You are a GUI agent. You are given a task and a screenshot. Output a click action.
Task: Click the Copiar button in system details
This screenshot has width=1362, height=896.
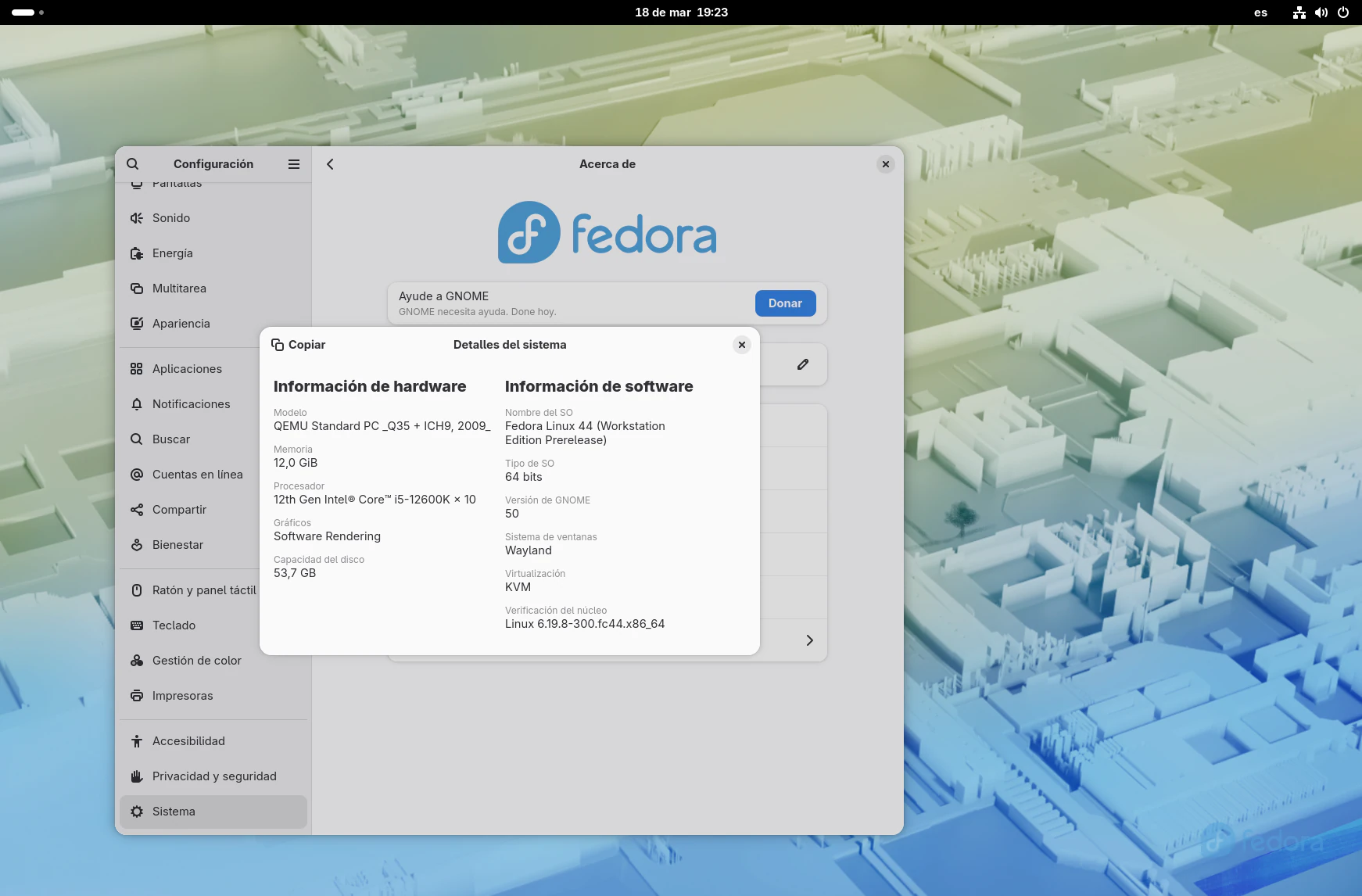point(299,345)
